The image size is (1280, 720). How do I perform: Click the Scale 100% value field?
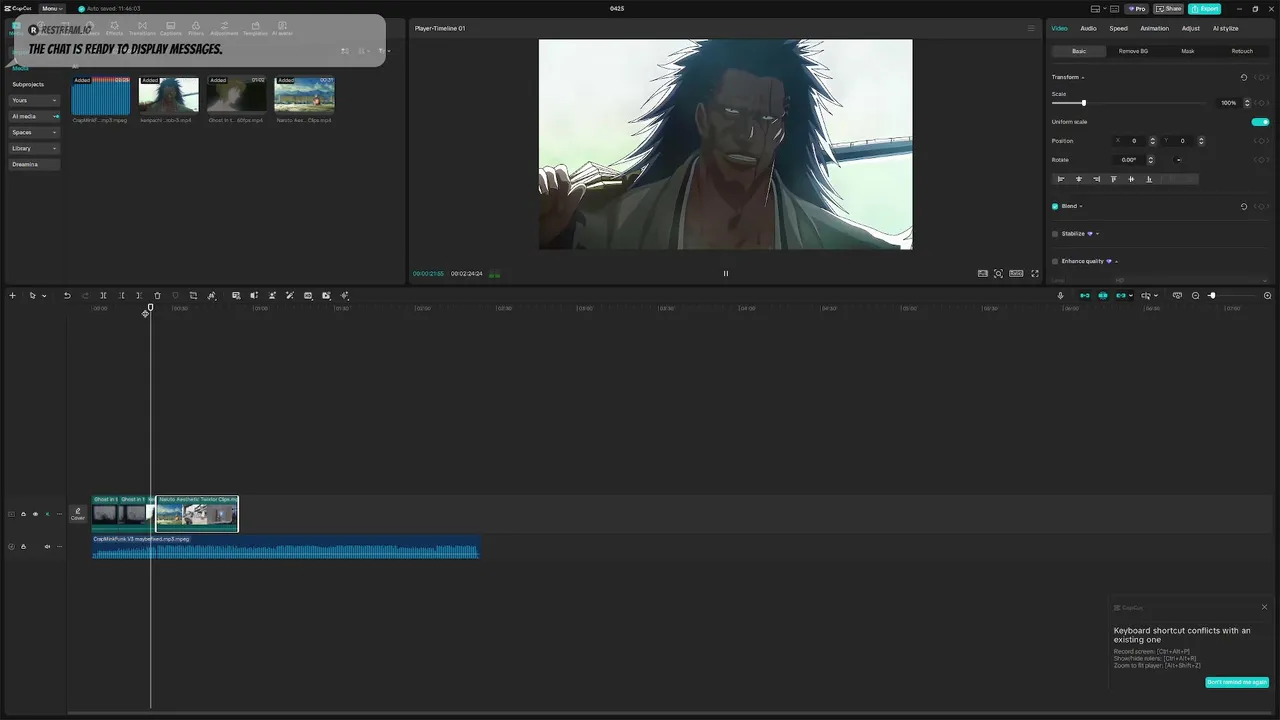point(1228,103)
